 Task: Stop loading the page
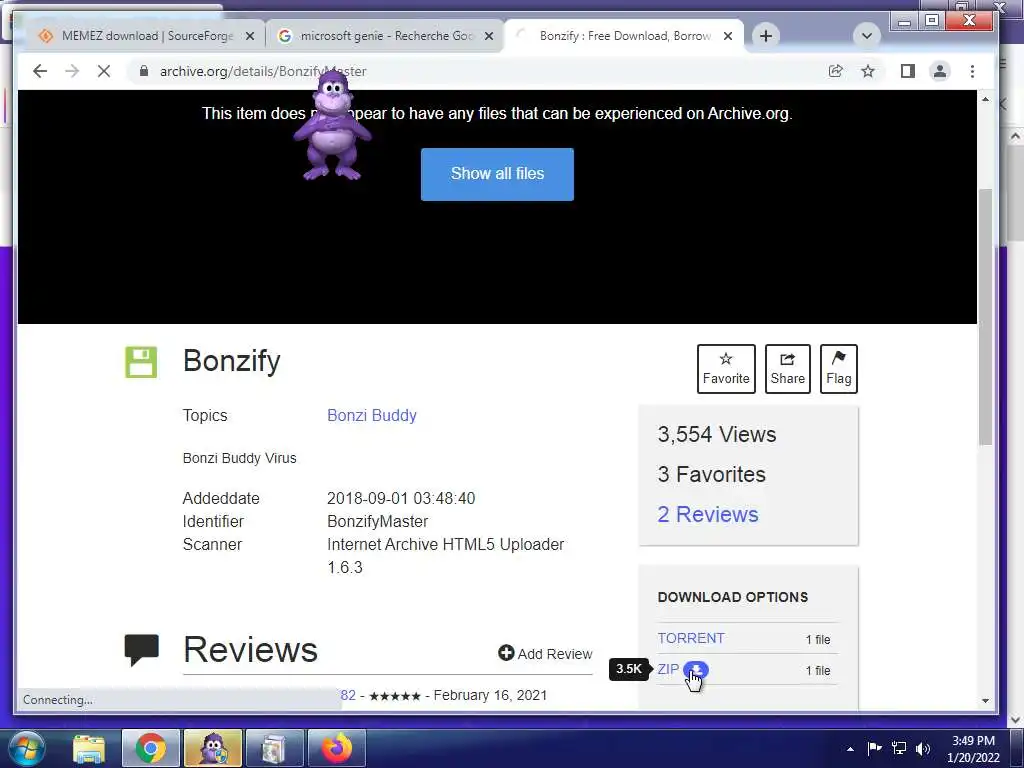[104, 71]
